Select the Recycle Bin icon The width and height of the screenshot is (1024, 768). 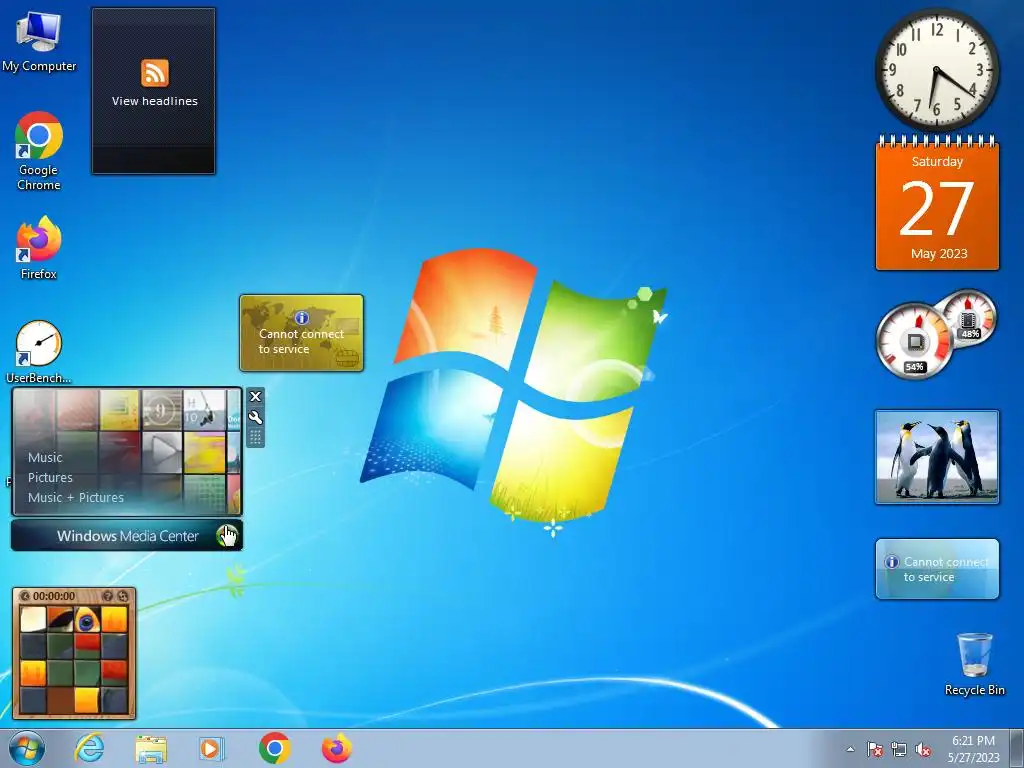point(974,664)
